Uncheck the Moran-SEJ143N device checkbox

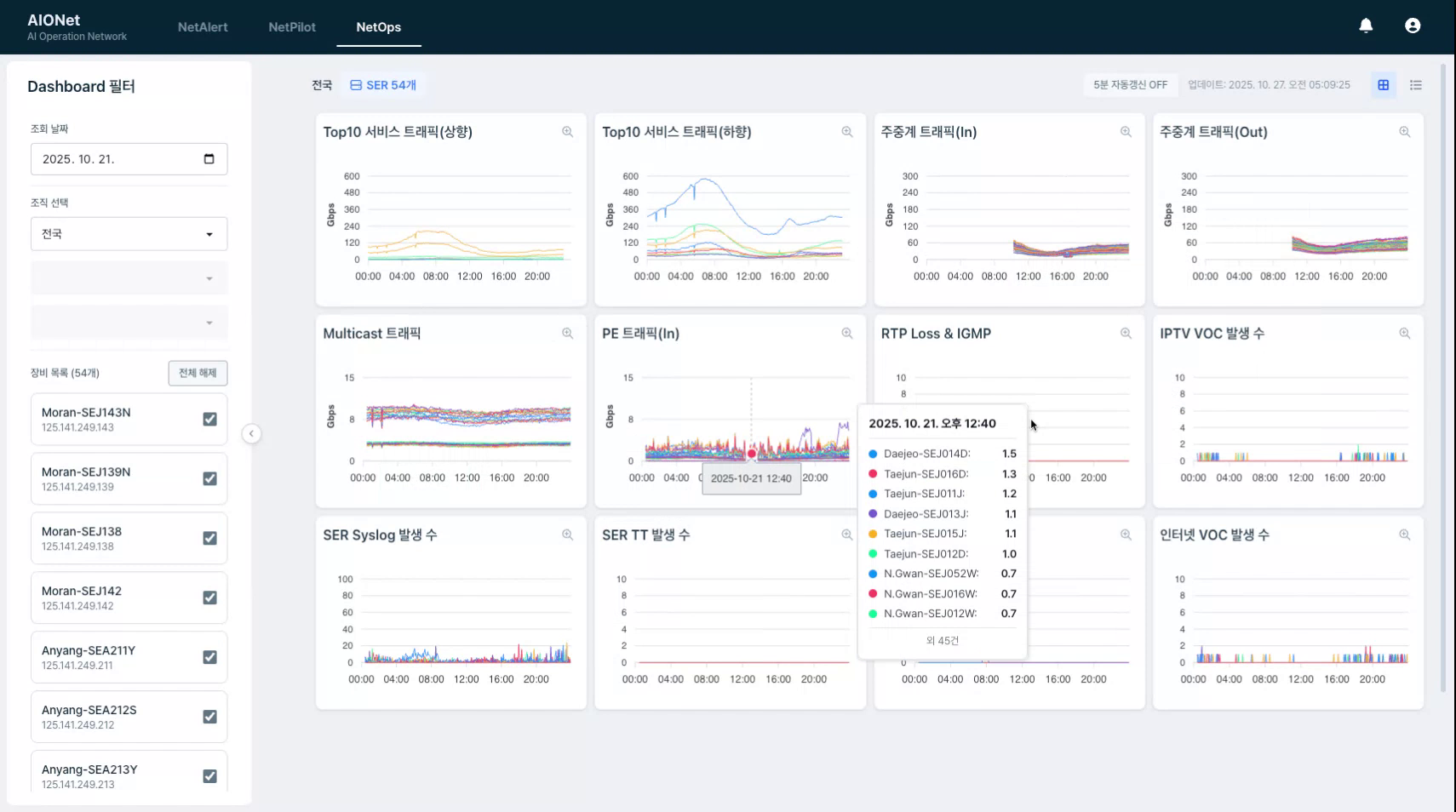click(x=209, y=419)
